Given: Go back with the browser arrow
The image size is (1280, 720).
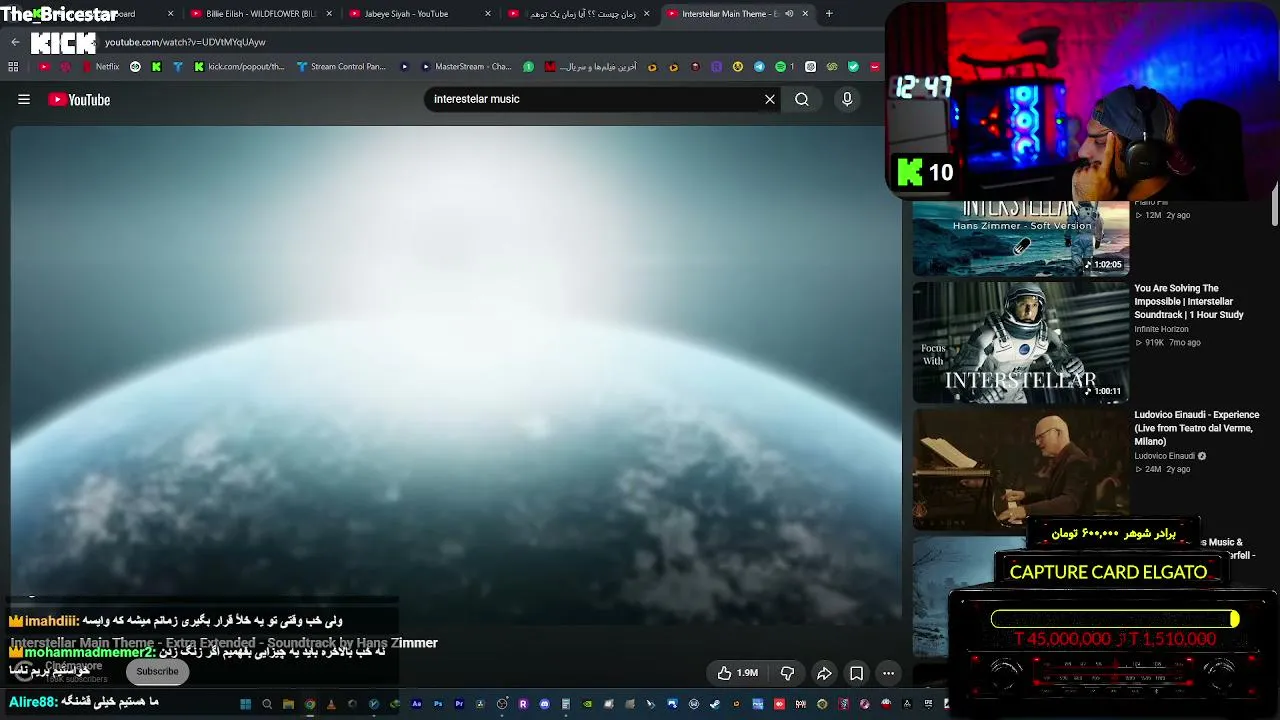Looking at the screenshot, I should point(15,42).
